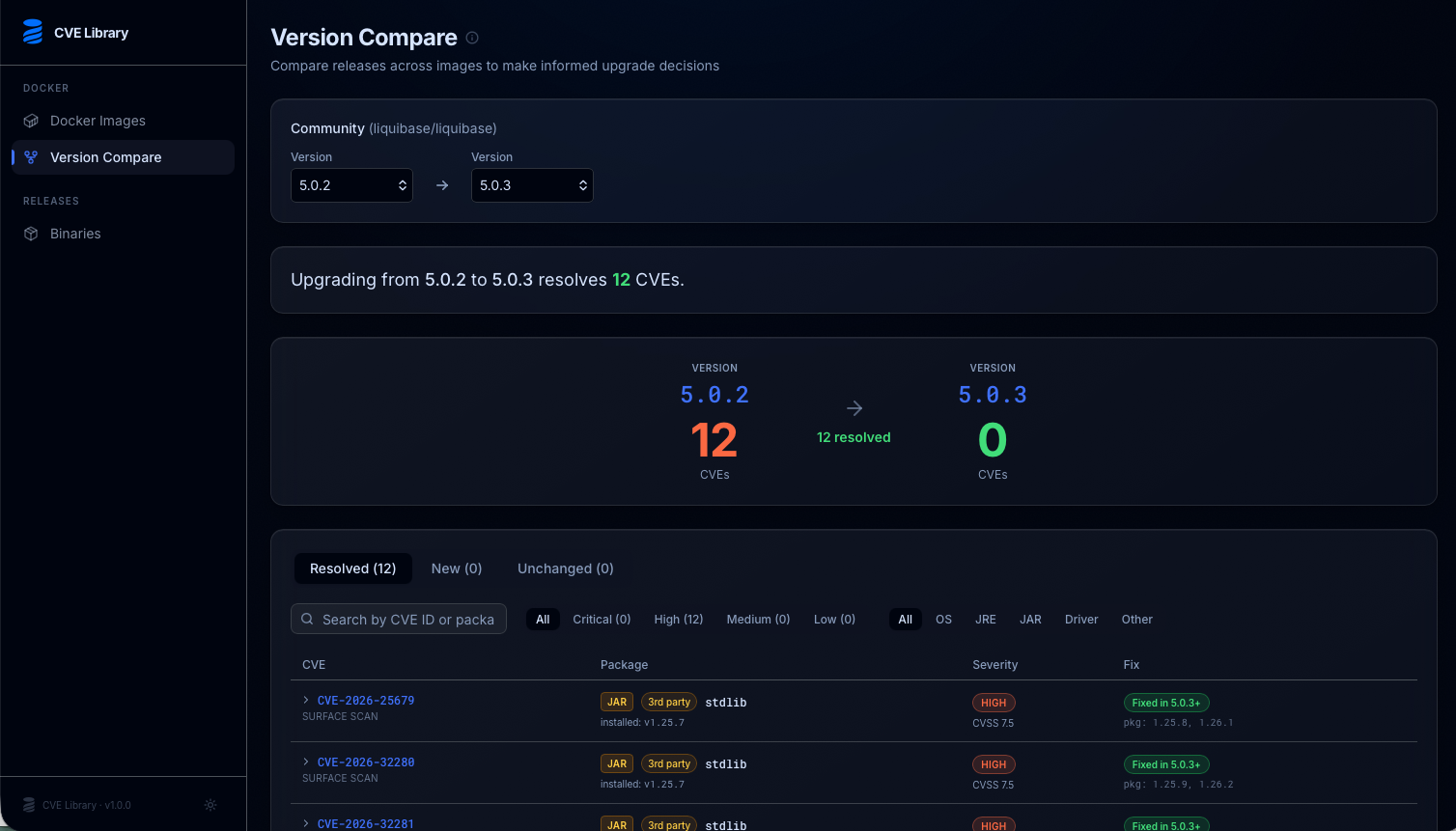Viewport: 1456px width, 831px height.
Task: Click the info icon beside Version Compare title
Action: (x=472, y=38)
